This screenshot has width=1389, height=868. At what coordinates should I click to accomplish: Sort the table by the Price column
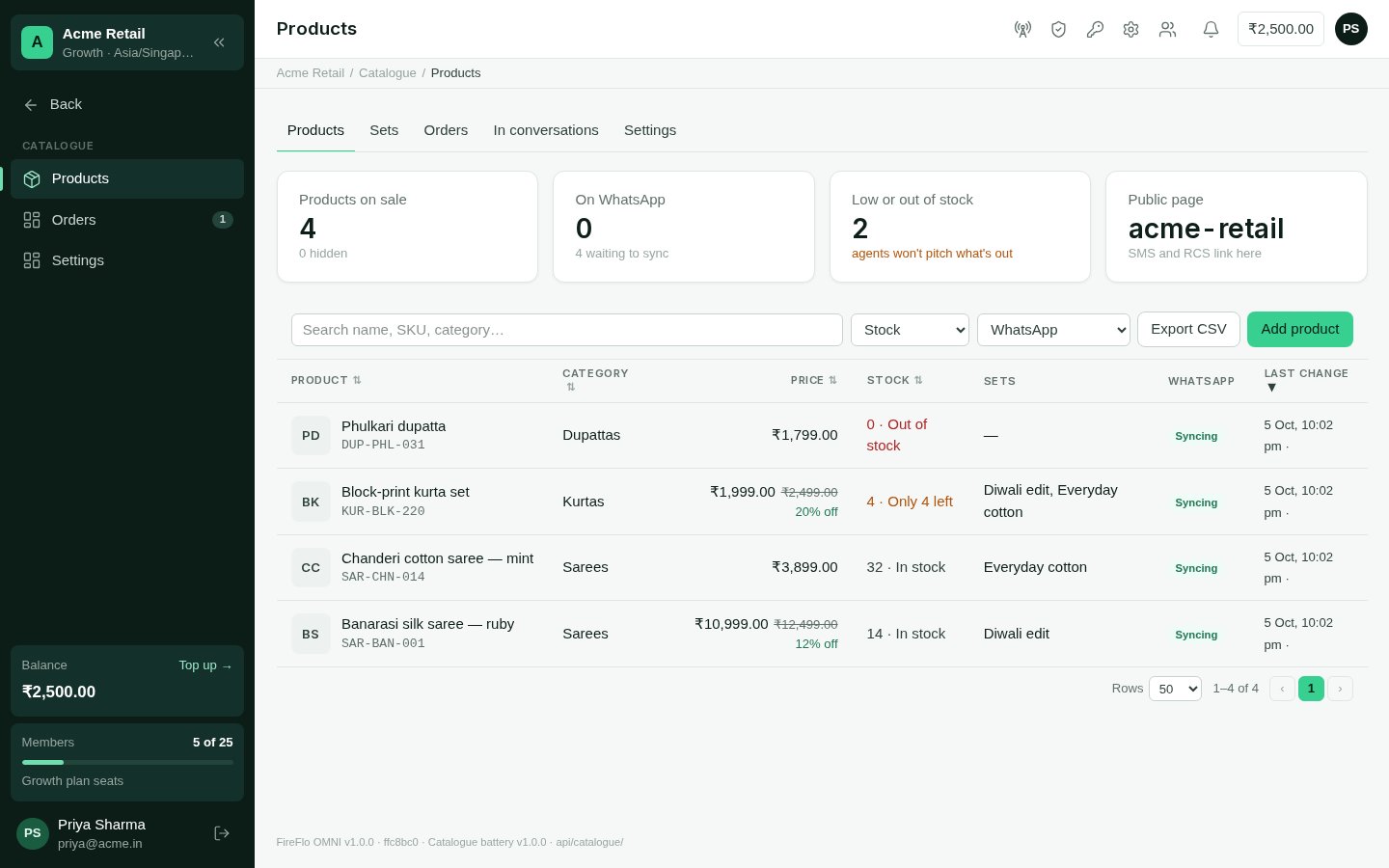pos(814,380)
